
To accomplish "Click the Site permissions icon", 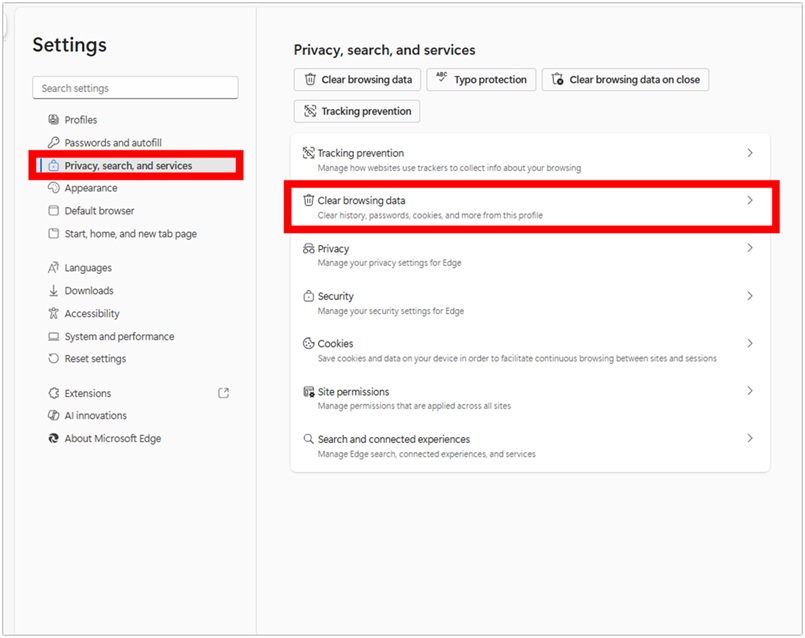I will click(x=309, y=392).
